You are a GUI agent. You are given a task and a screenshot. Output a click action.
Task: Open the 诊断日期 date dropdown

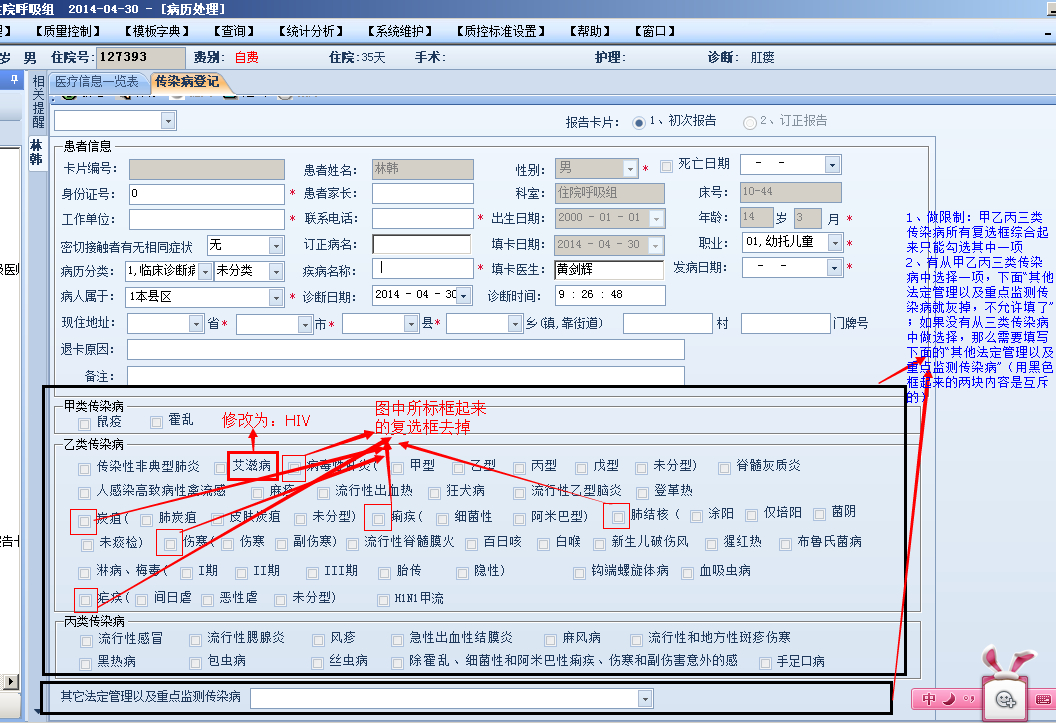[x=464, y=296]
